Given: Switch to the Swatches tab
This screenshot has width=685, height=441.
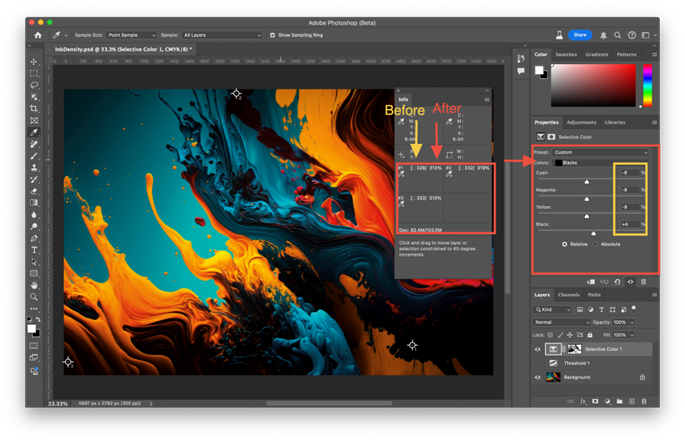Looking at the screenshot, I should pyautogui.click(x=566, y=55).
